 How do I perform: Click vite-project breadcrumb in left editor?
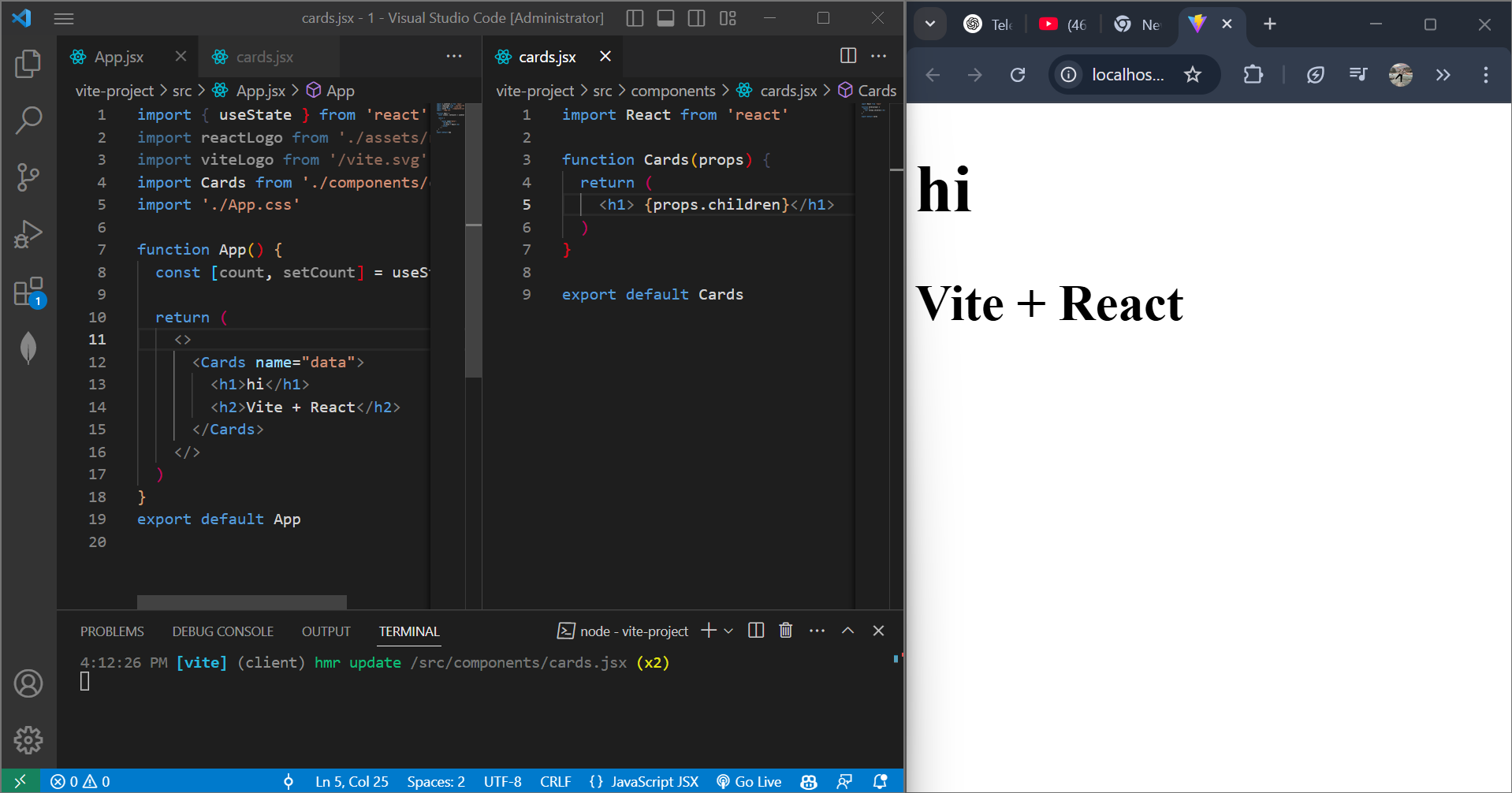[114, 91]
